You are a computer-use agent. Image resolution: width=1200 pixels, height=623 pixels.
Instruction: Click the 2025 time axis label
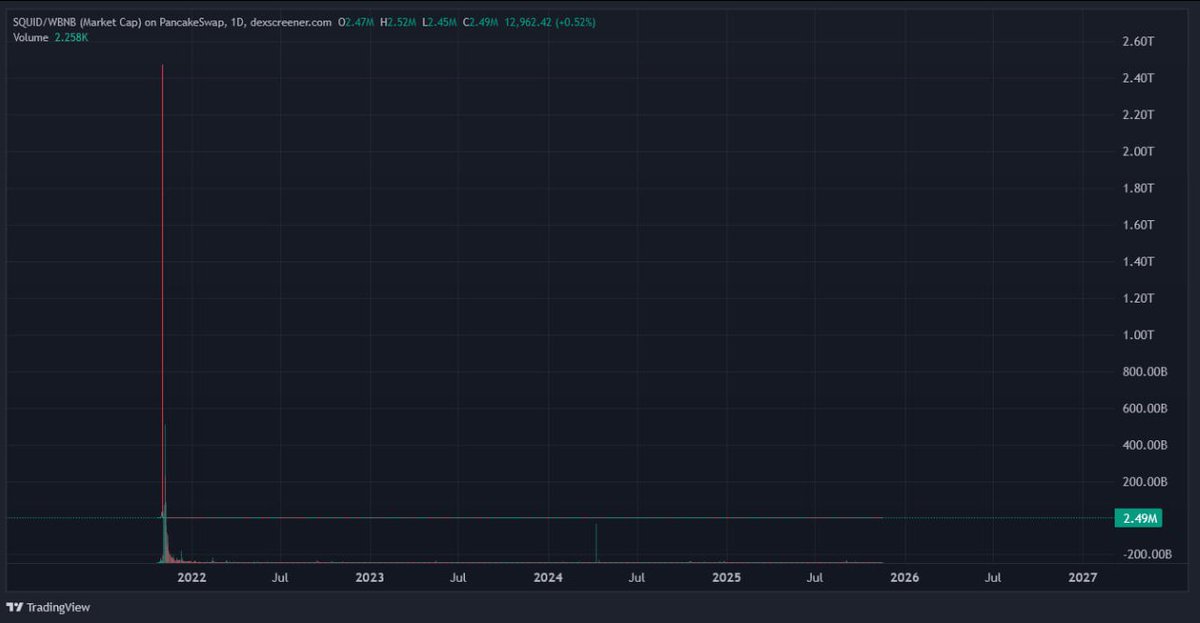click(726, 577)
